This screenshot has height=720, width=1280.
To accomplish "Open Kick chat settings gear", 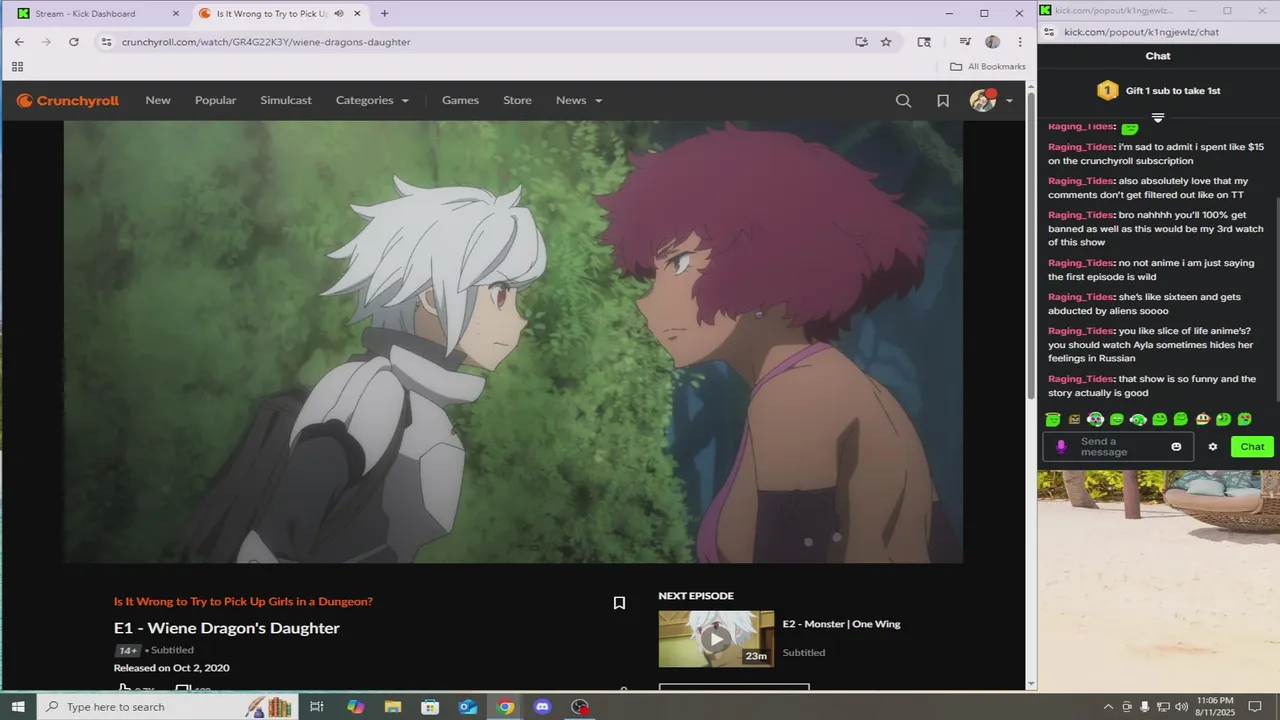I will click(x=1213, y=447).
